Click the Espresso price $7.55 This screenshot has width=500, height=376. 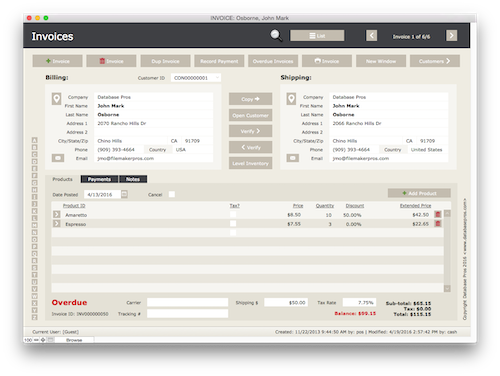point(294,224)
